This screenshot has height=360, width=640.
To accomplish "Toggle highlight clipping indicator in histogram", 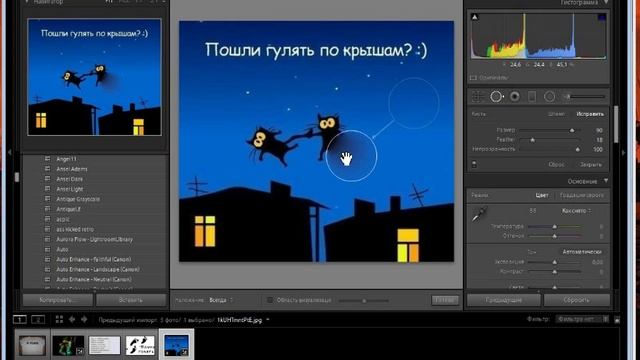I will [602, 17].
